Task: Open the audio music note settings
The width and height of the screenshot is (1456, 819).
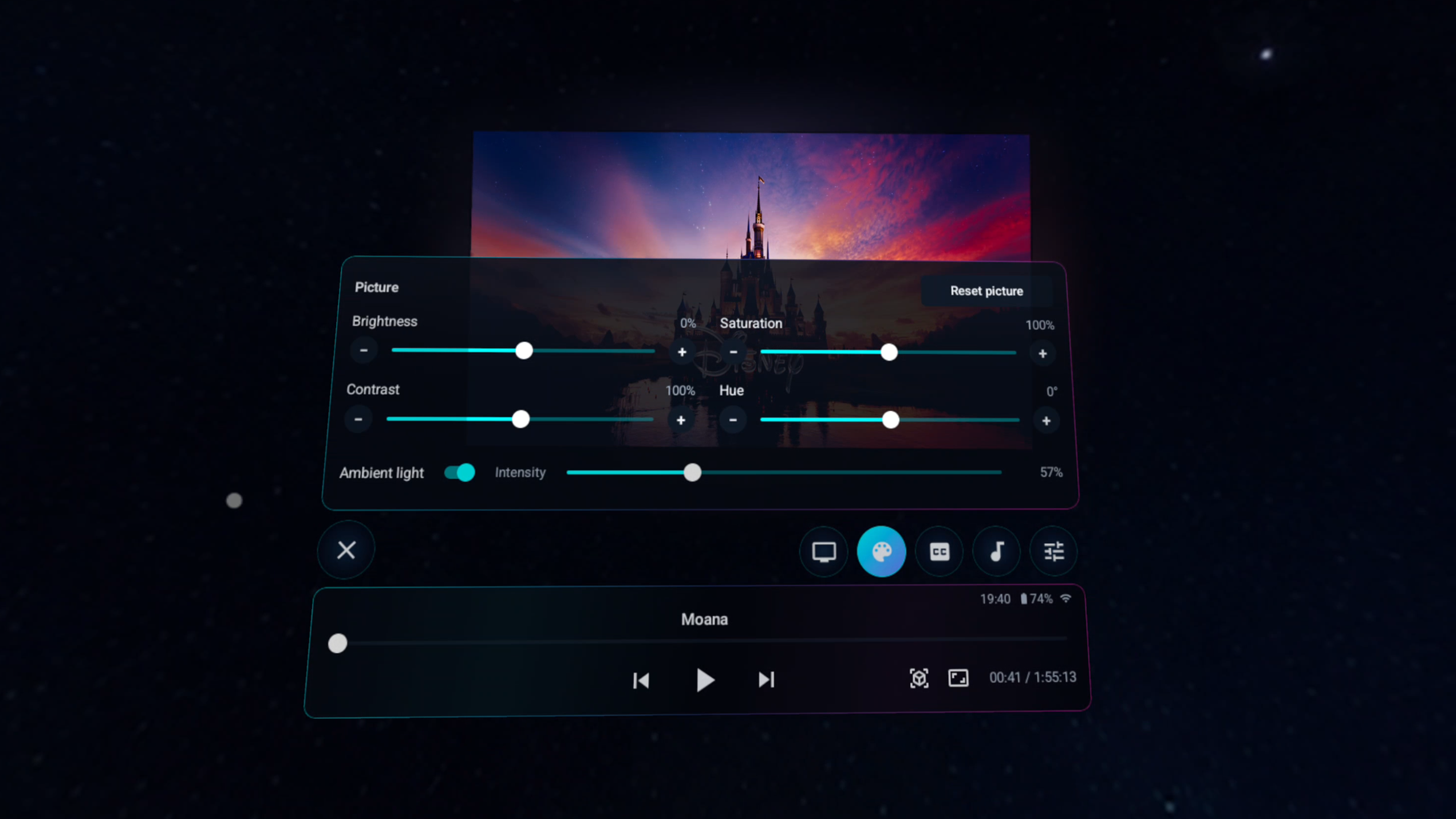Action: 996,551
